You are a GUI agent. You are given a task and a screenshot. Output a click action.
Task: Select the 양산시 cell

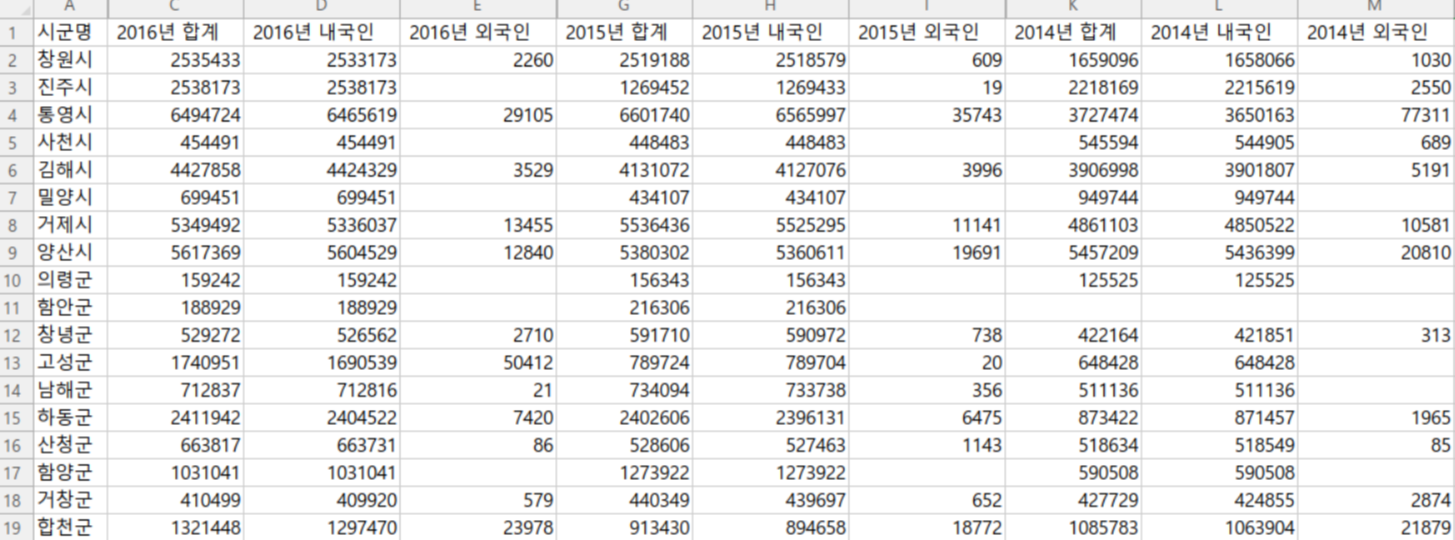point(69,252)
